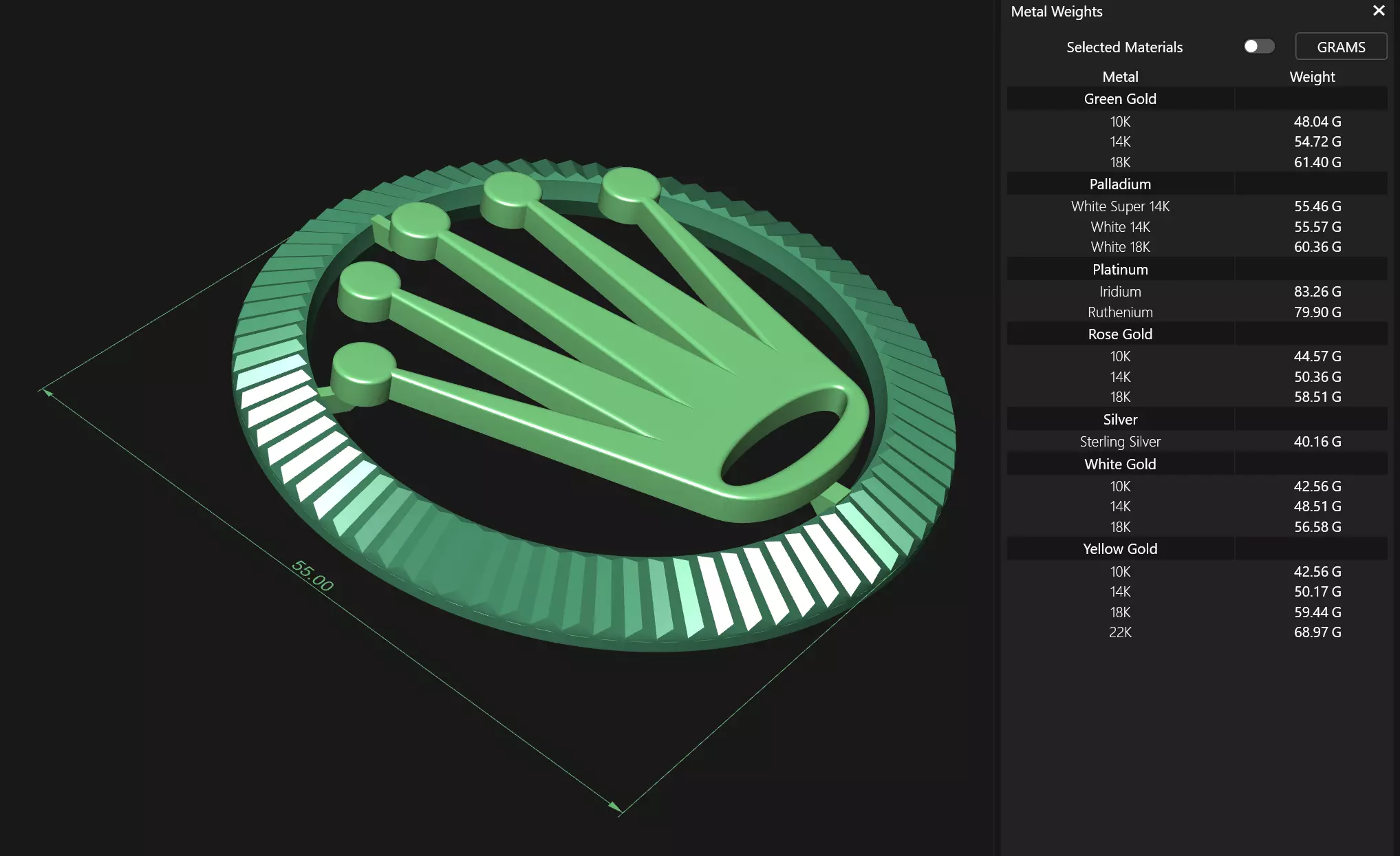The height and width of the screenshot is (856, 1400).
Task: Select the Platinum group header
Action: tap(1120, 270)
